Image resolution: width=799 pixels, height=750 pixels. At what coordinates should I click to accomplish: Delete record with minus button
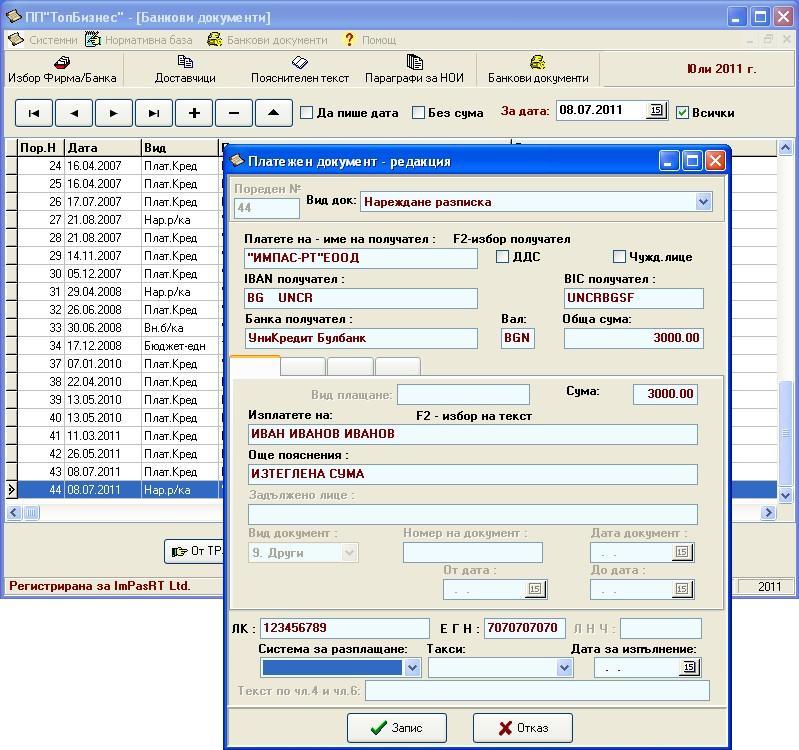234,113
